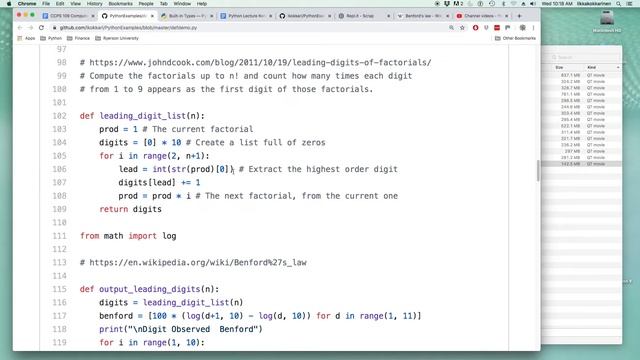This screenshot has height=360, width=640.
Task: Click the Time Machine clock icon in menu bar
Action: pyautogui.click(x=492, y=4)
